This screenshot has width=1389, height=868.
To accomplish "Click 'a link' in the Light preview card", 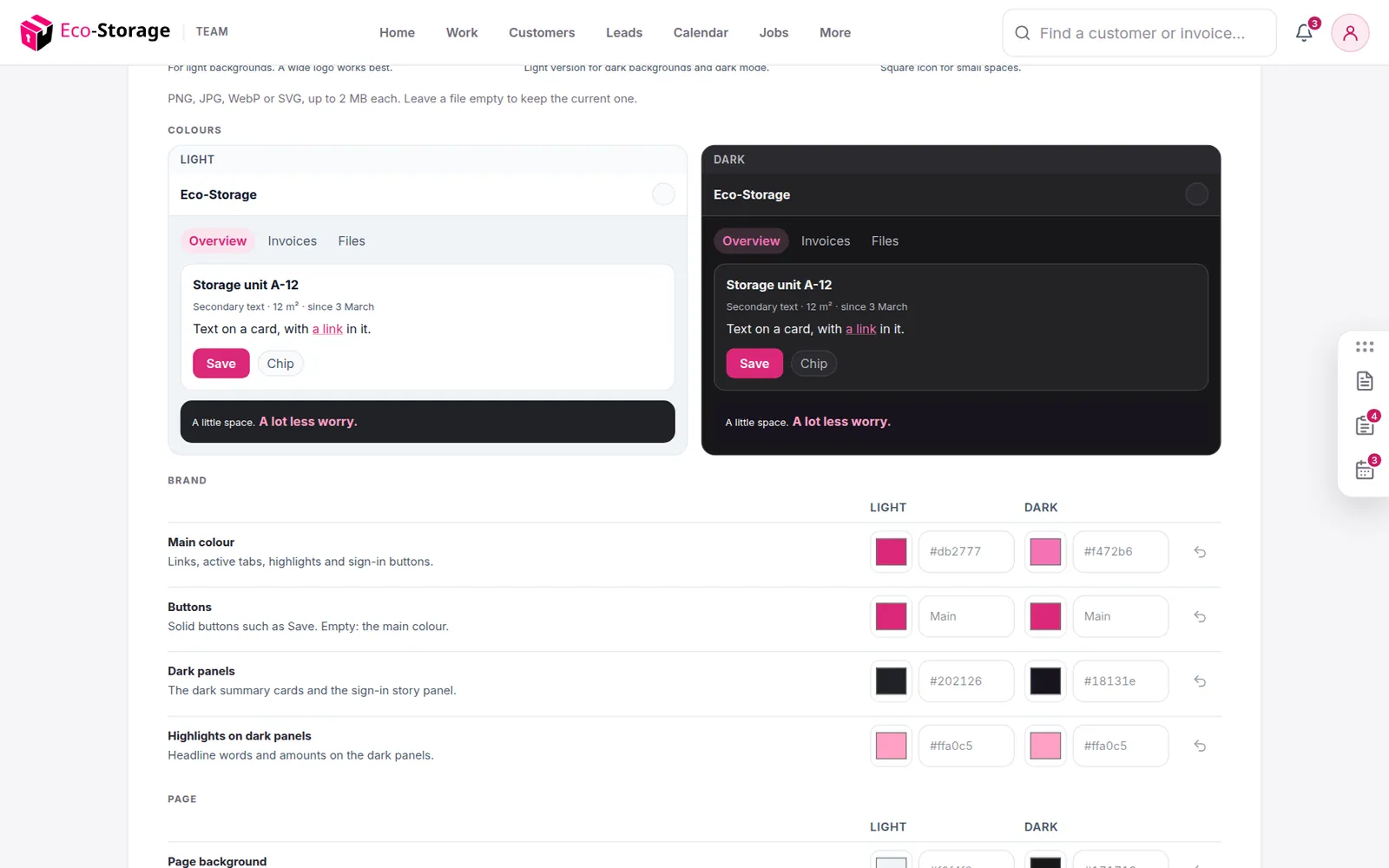I will point(327,329).
